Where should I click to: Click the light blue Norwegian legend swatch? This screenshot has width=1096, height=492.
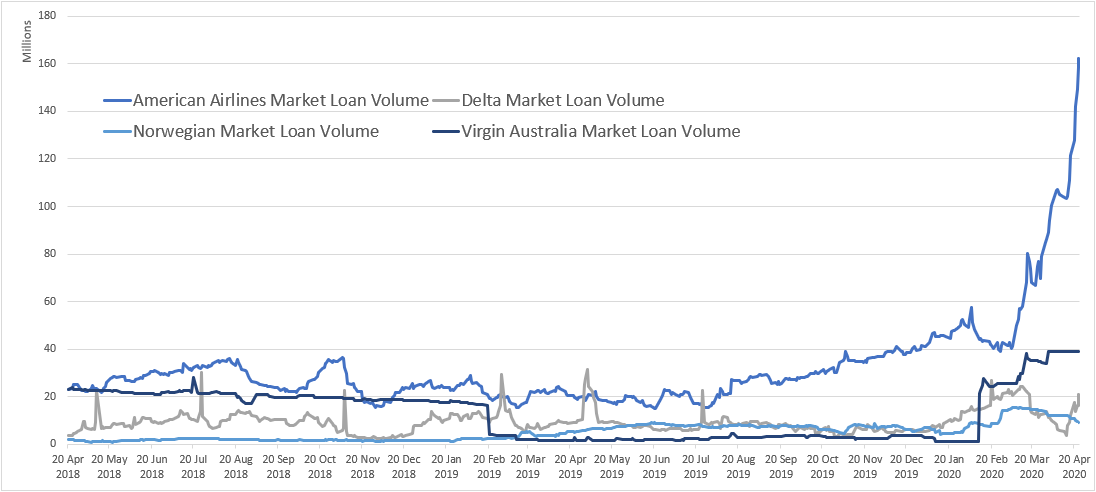[x=116, y=131]
